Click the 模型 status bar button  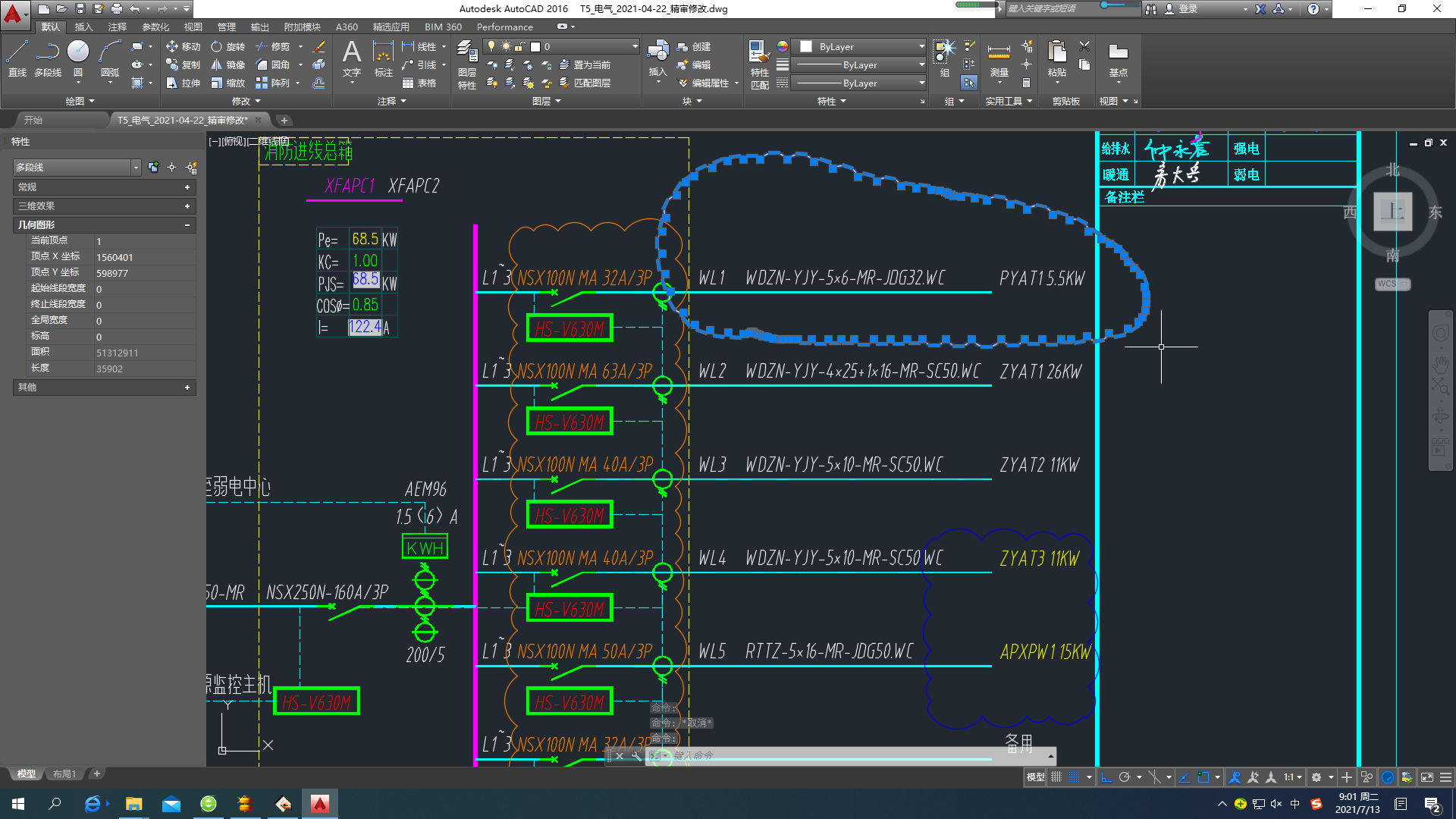[1035, 777]
